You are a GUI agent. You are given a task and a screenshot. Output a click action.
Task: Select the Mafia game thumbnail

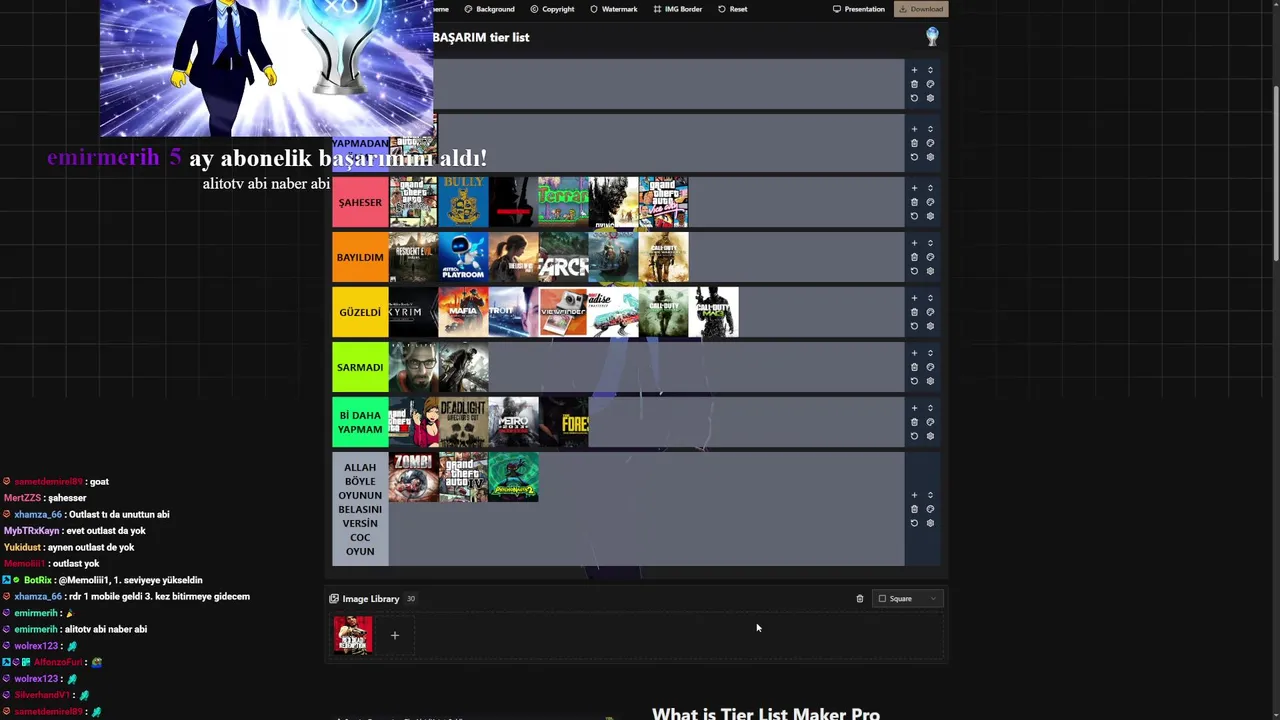click(x=463, y=312)
